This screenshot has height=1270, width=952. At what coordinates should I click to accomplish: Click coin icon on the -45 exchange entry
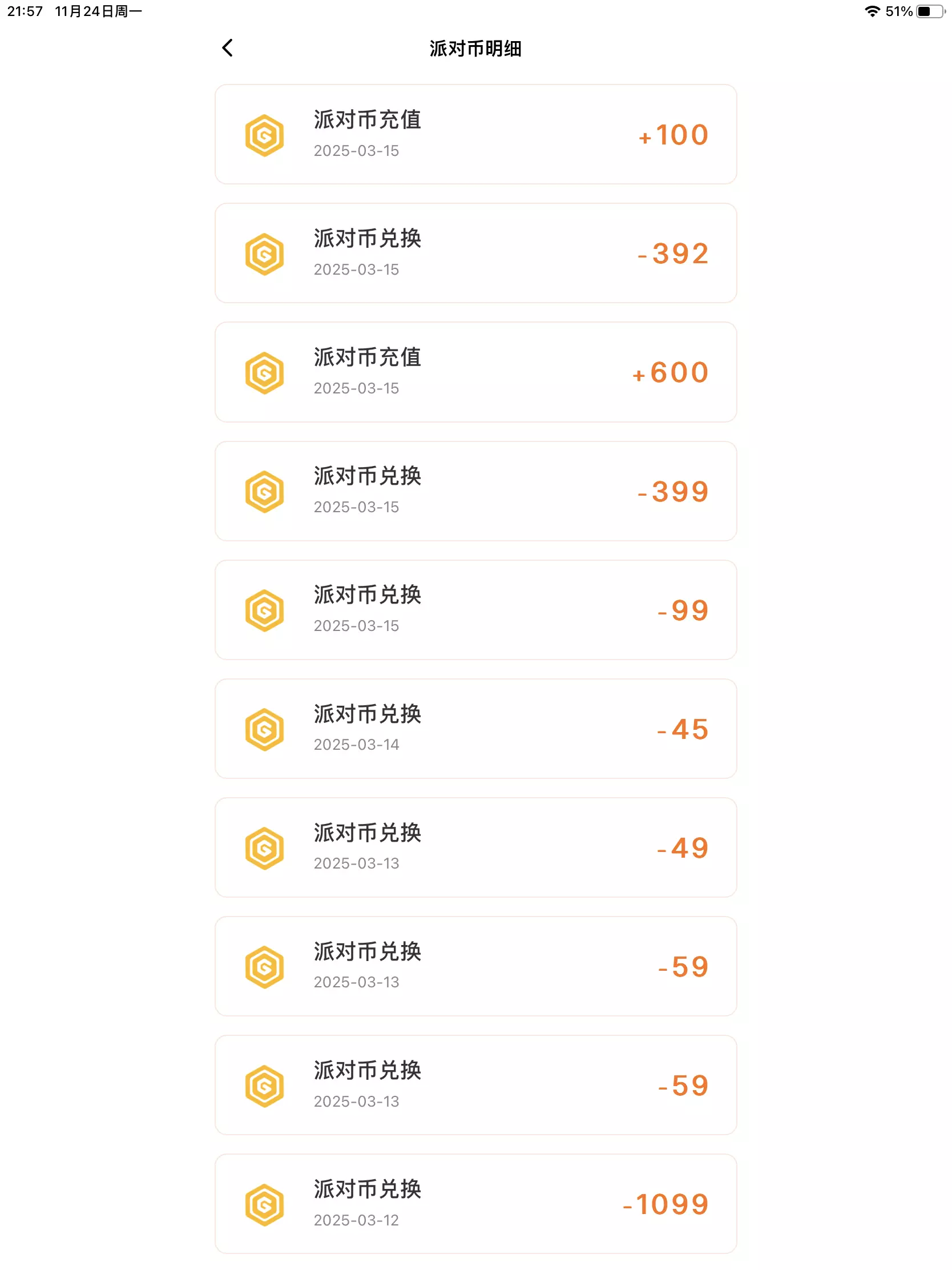(265, 729)
